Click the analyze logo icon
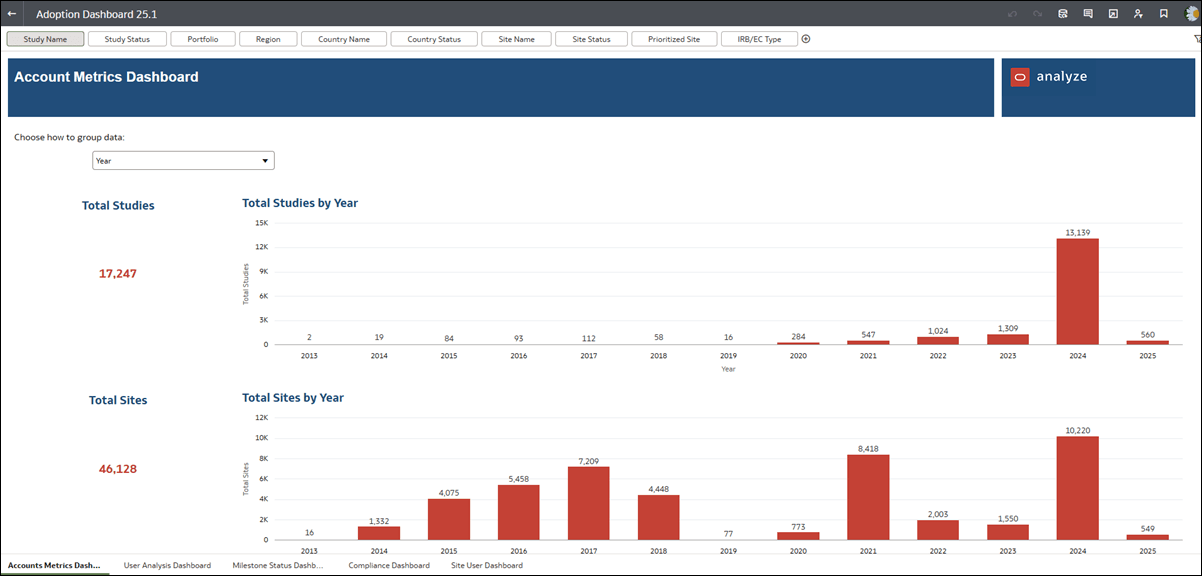The width and height of the screenshot is (1202, 576). 1020,75
